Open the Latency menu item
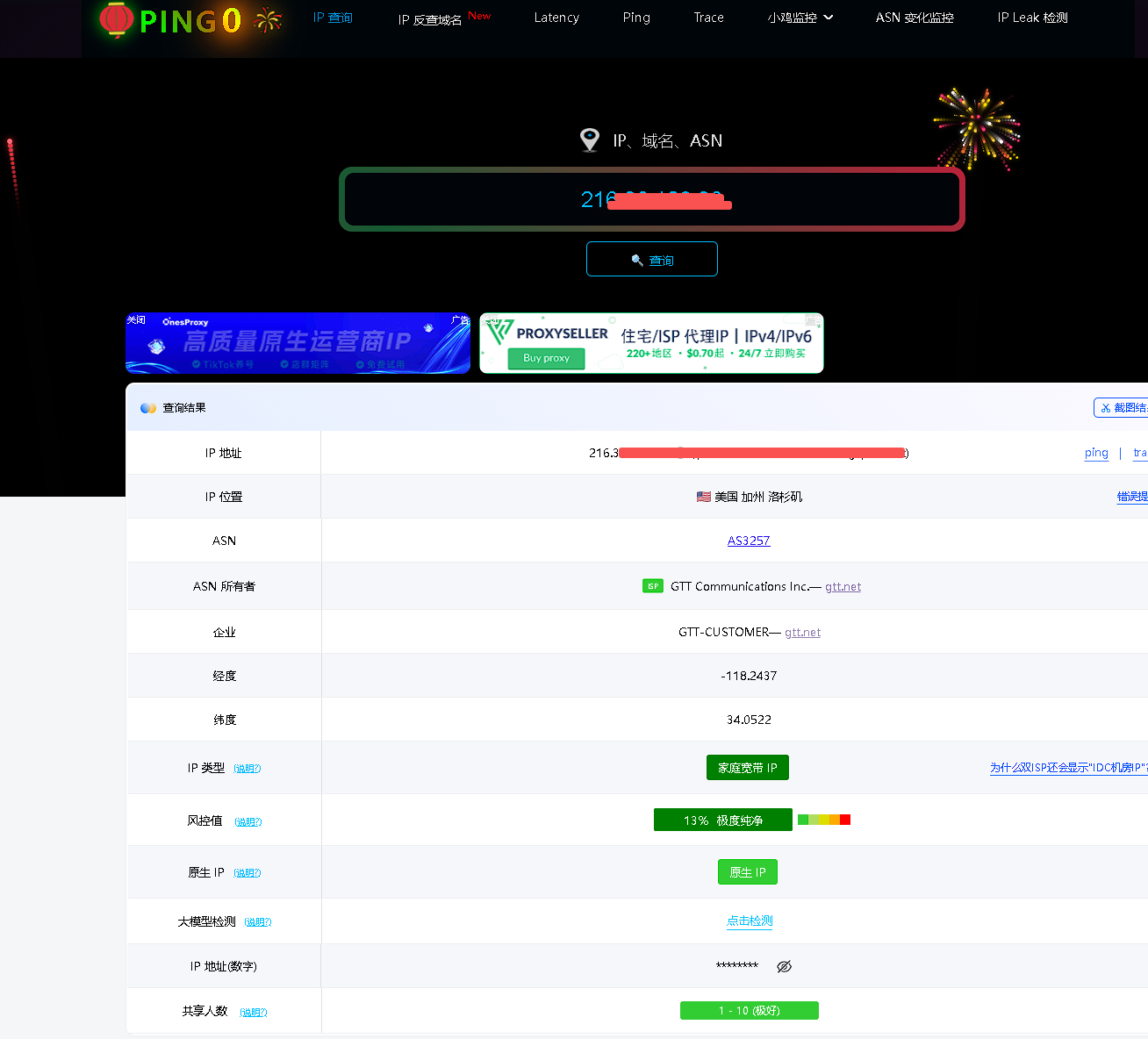 point(556,18)
